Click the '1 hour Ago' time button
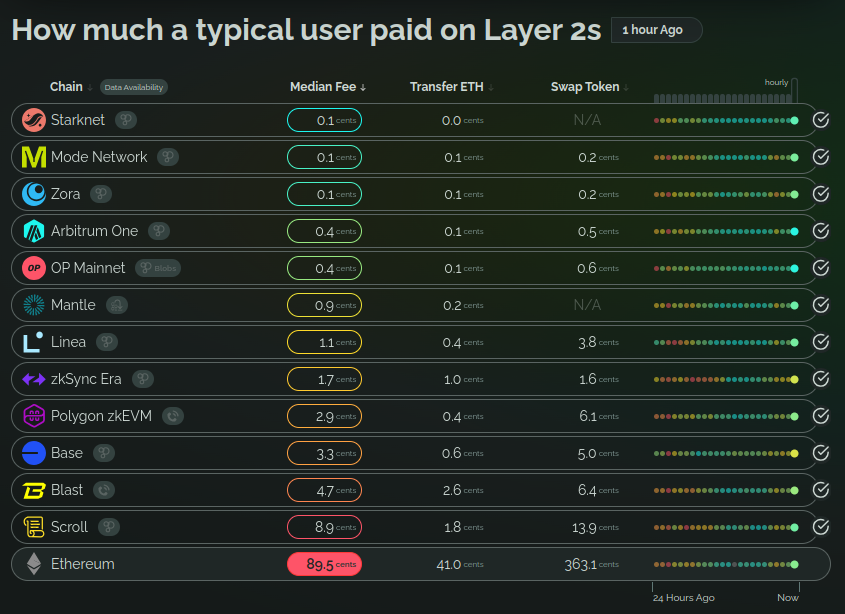This screenshot has height=614, width=845. coord(656,30)
